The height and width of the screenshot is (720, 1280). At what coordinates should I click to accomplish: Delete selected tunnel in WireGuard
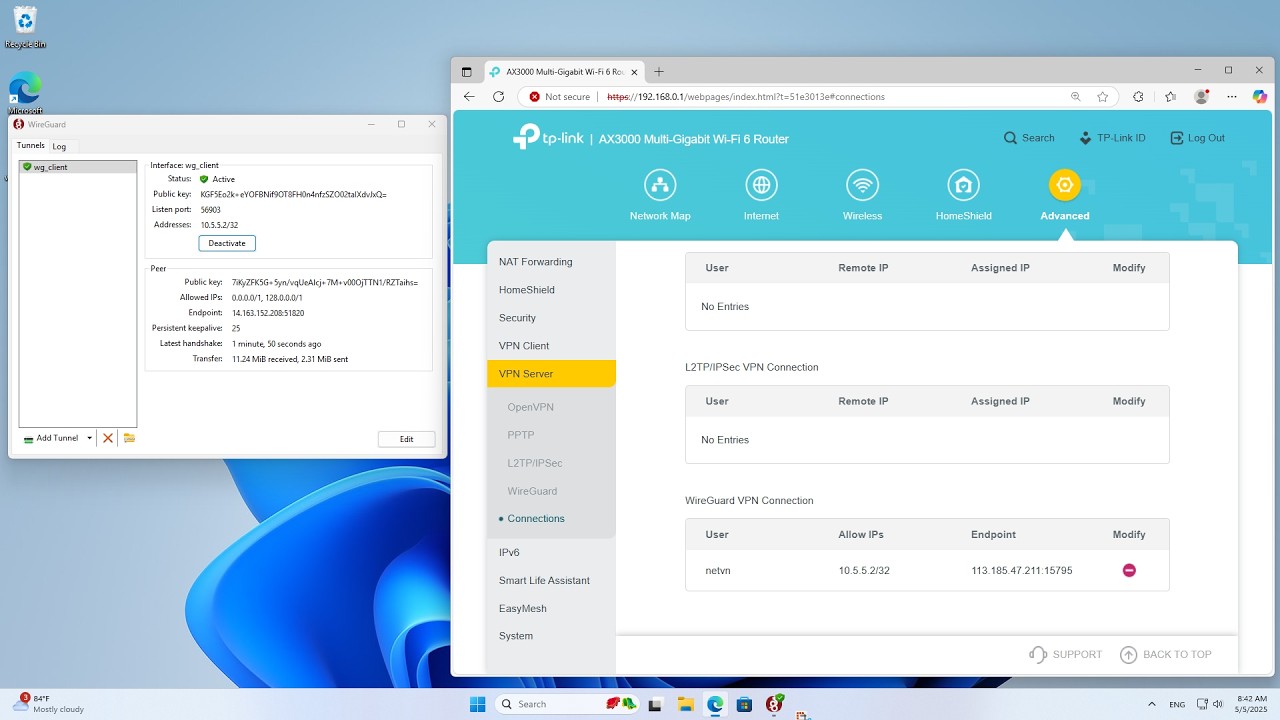tap(108, 438)
